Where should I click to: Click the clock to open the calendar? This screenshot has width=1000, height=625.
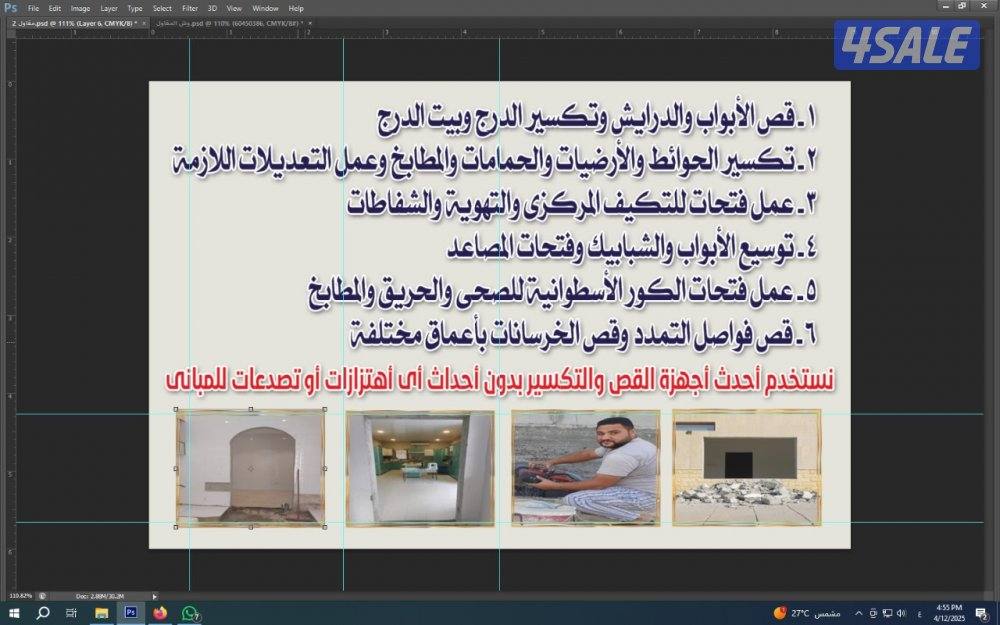click(950, 613)
